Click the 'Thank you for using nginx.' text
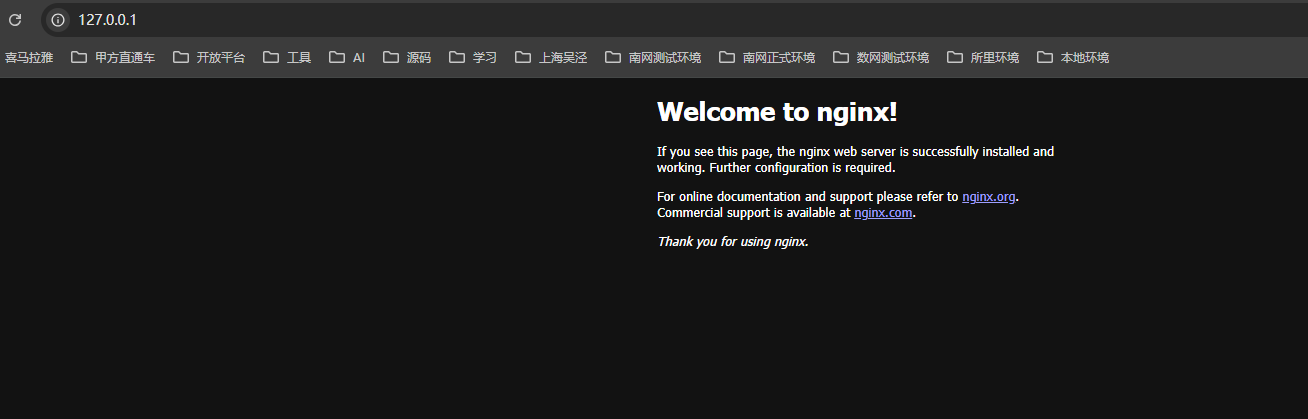This screenshot has height=419, width=1308. pyautogui.click(x=732, y=242)
